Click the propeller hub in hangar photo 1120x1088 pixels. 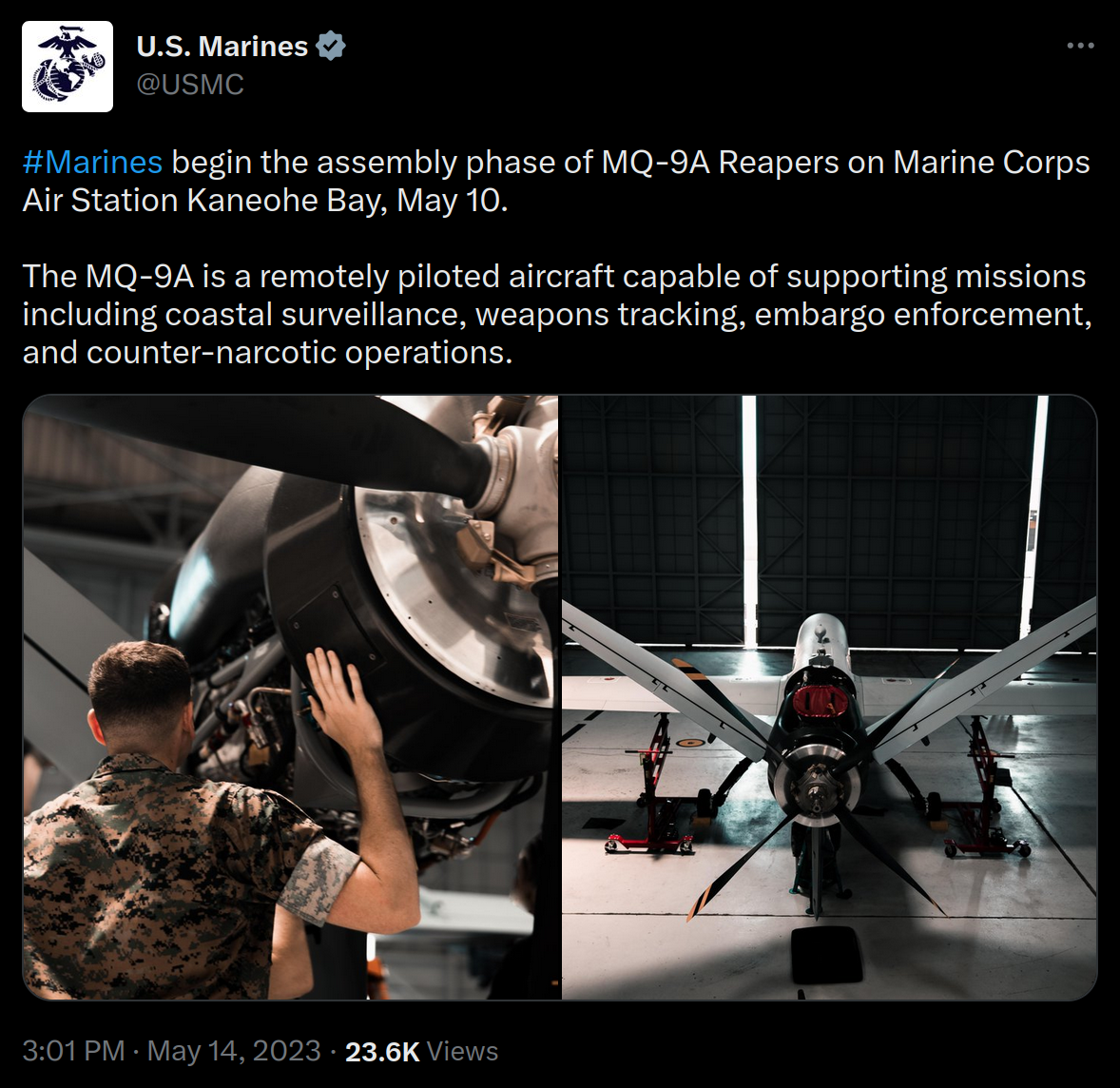point(811,786)
